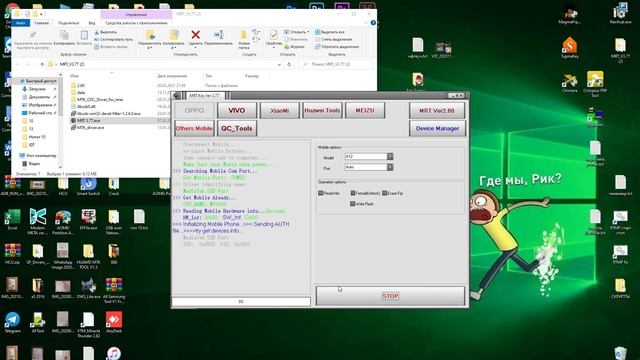Switch to Вид ribbon tab in Explorer
The width and height of the screenshot is (640, 360).
[92, 23]
